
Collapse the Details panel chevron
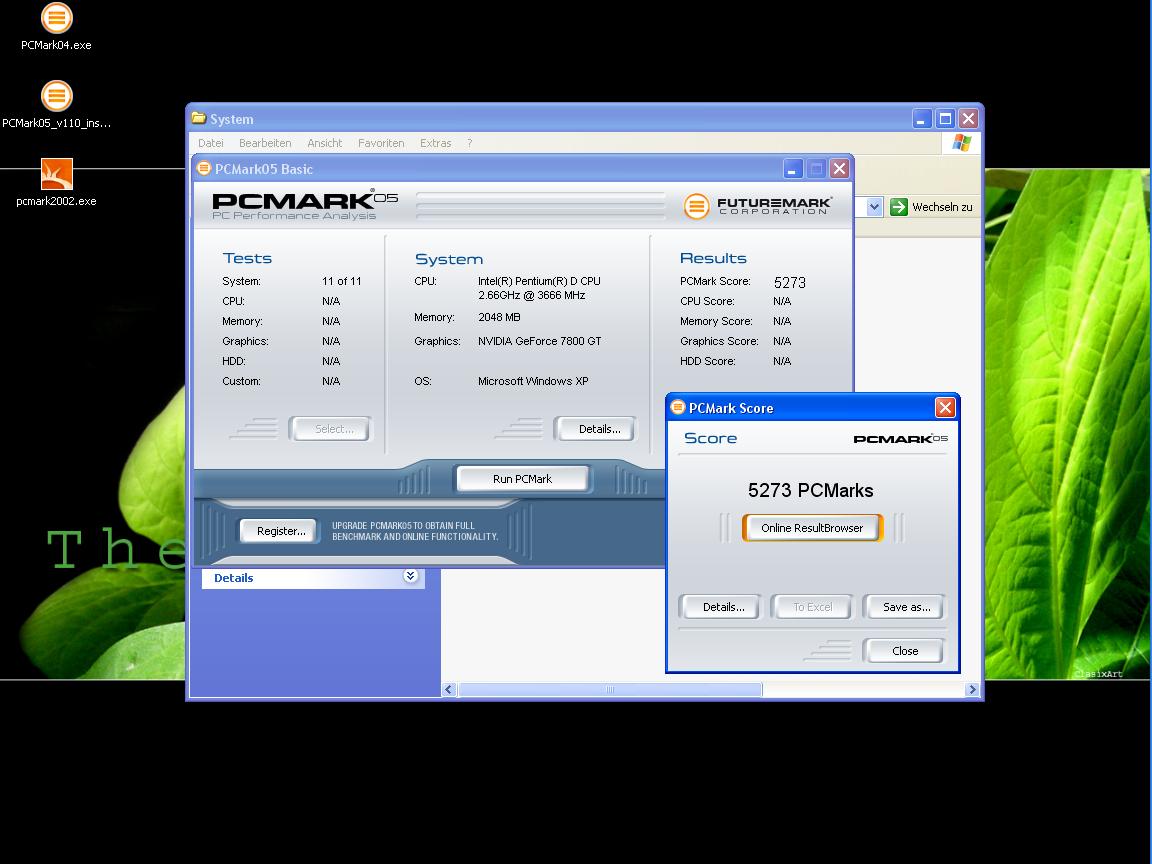[x=410, y=577]
